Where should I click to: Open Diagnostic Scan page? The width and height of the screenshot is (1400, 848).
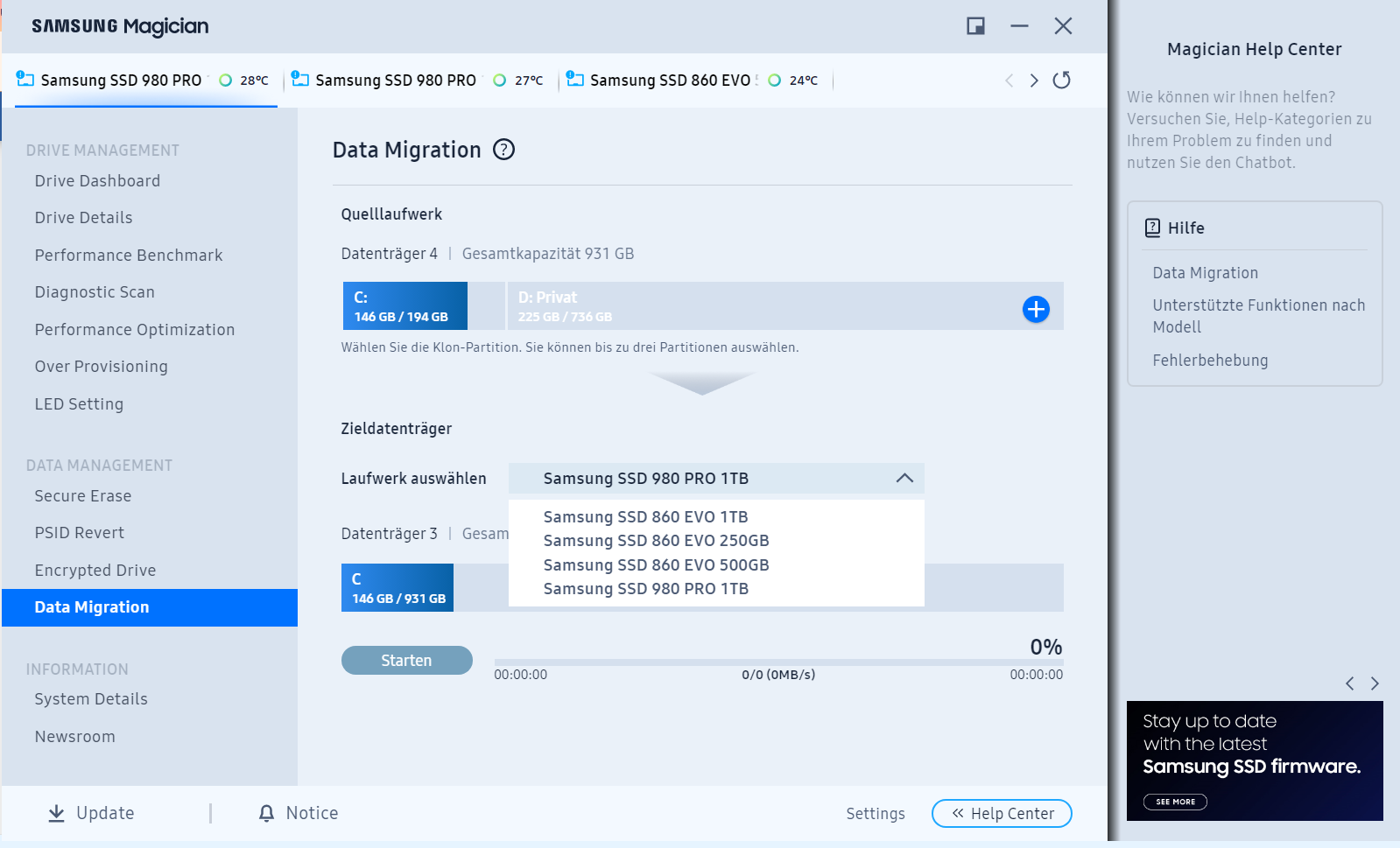(95, 292)
